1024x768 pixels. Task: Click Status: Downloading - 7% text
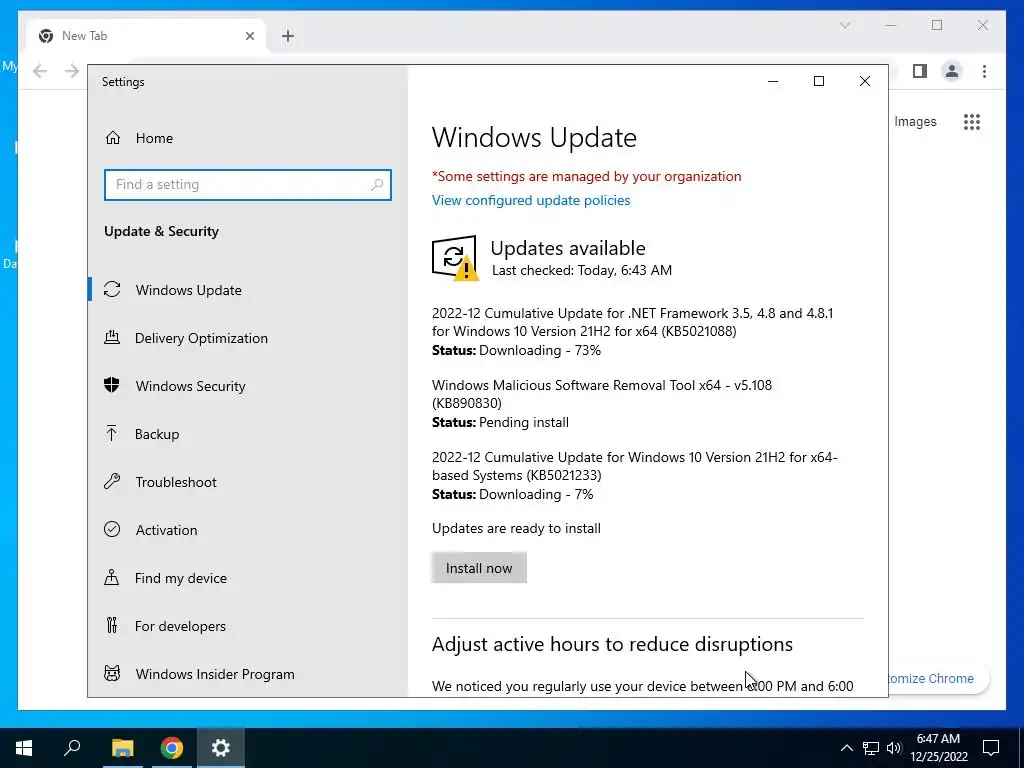pos(513,494)
